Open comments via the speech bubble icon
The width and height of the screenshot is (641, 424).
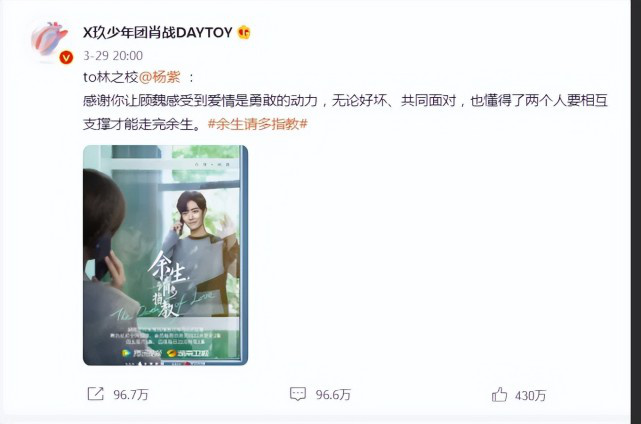click(x=298, y=394)
